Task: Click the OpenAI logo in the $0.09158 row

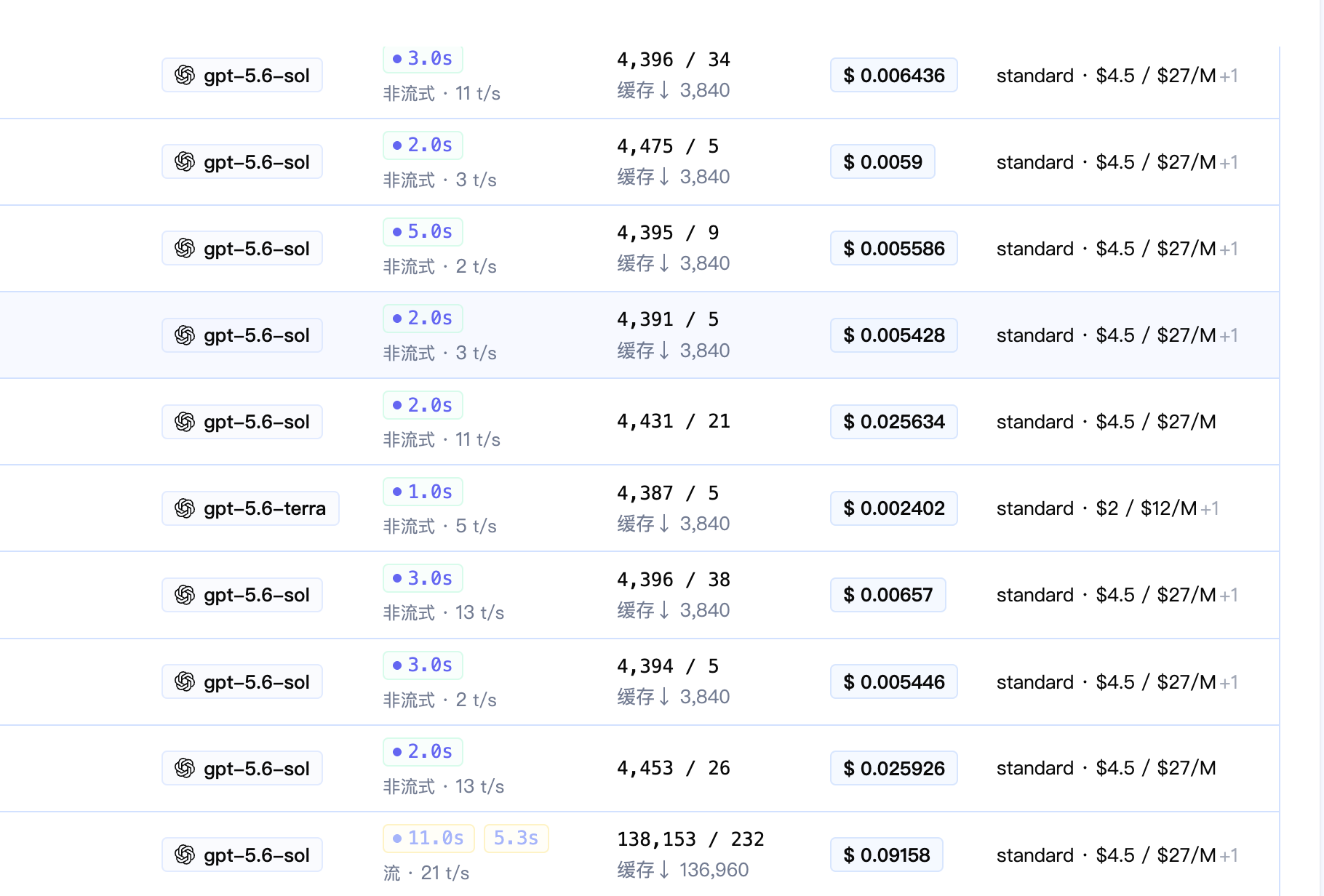Action: pos(185,855)
